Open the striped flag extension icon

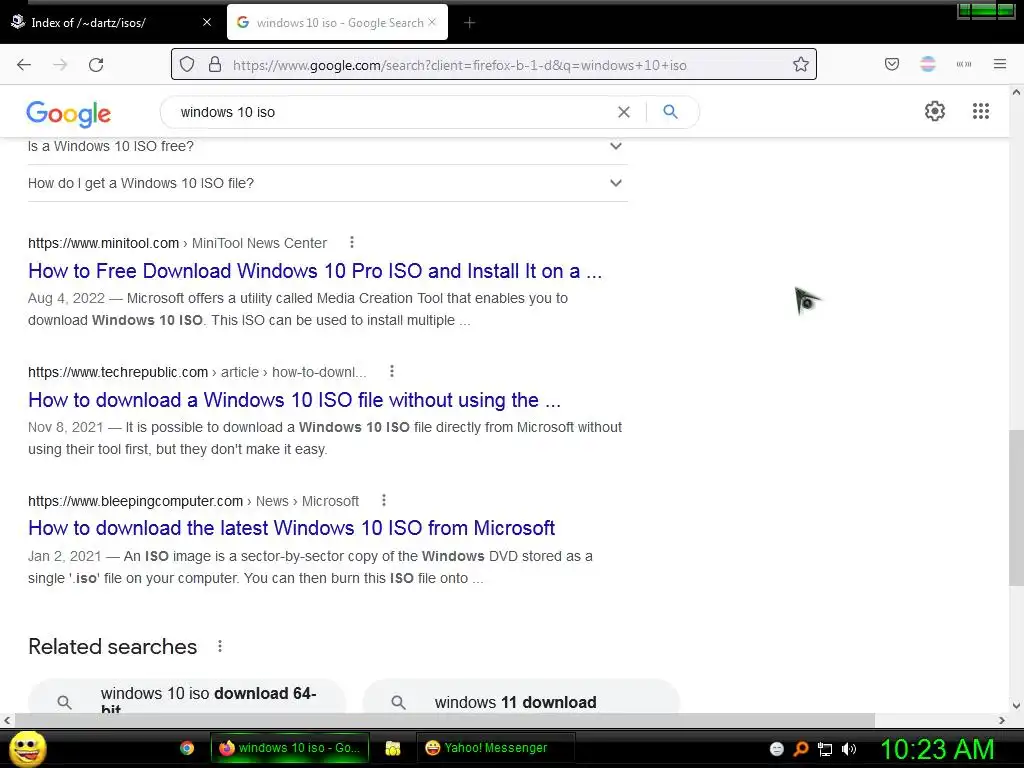(928, 64)
